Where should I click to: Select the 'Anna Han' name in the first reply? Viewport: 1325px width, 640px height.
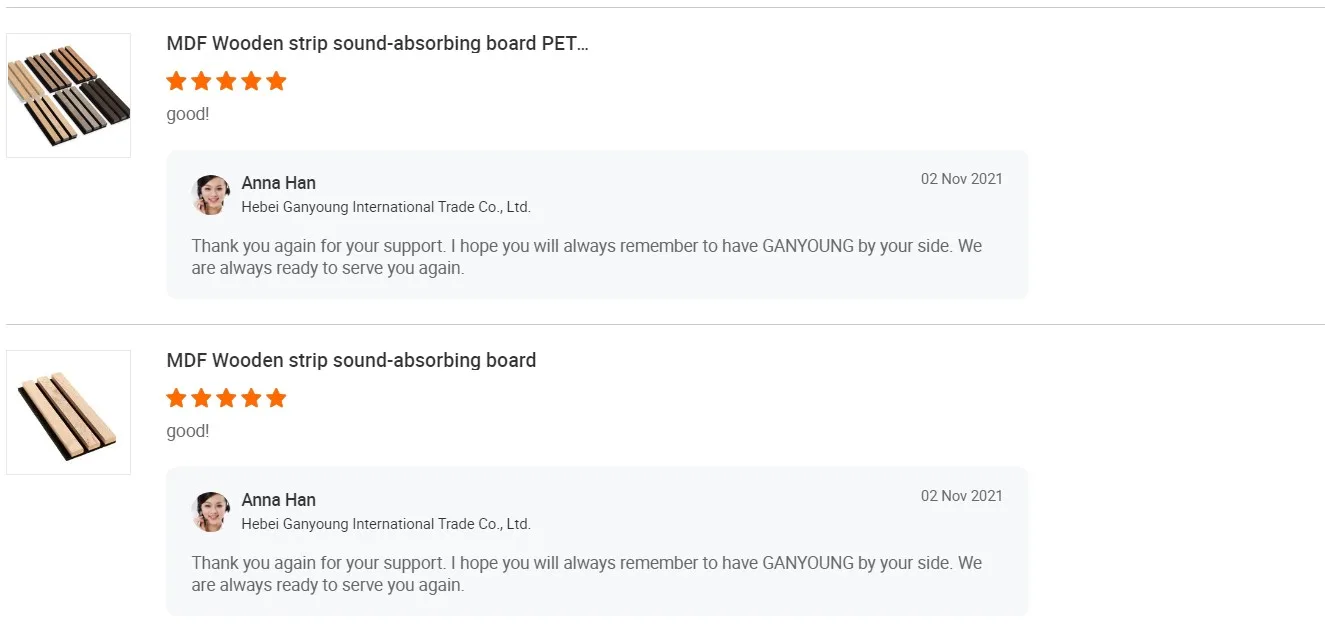click(x=278, y=183)
